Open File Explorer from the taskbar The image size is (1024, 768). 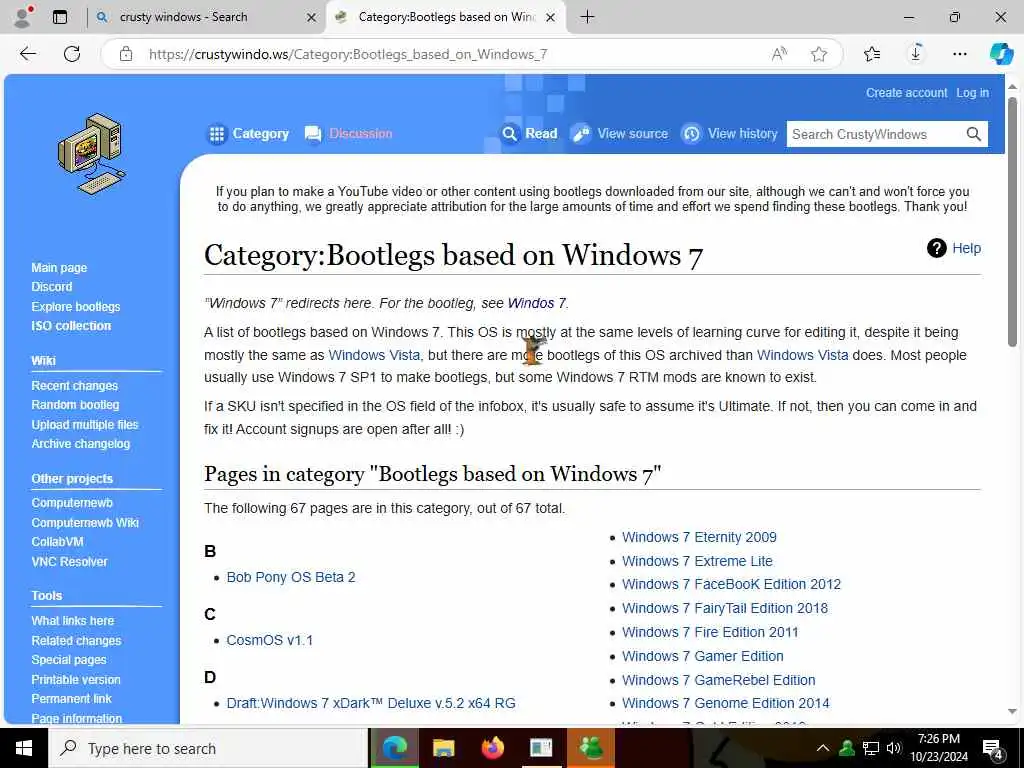point(443,748)
